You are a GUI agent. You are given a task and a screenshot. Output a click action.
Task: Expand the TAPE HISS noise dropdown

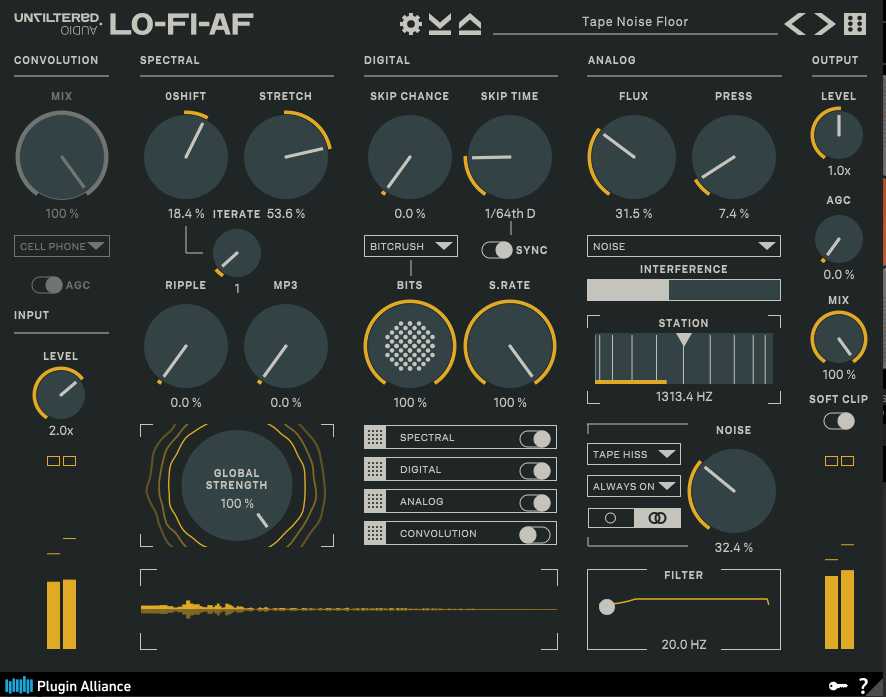(633, 454)
